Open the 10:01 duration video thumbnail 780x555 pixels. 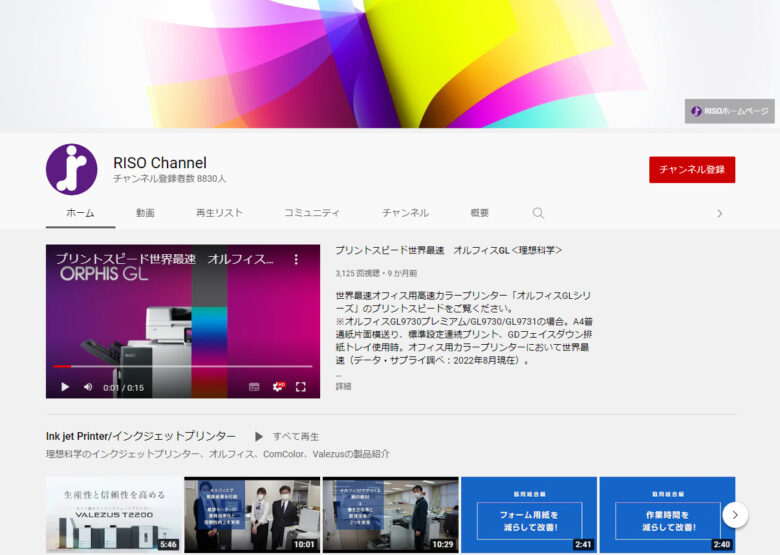[252, 515]
